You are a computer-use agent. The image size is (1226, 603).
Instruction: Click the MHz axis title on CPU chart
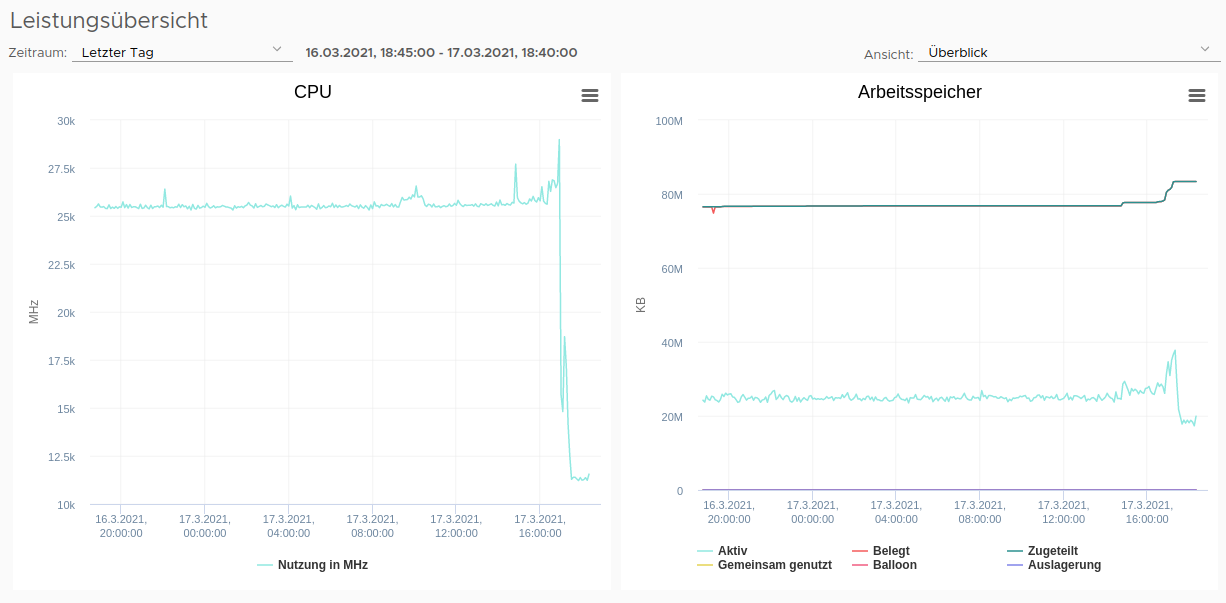(x=34, y=312)
